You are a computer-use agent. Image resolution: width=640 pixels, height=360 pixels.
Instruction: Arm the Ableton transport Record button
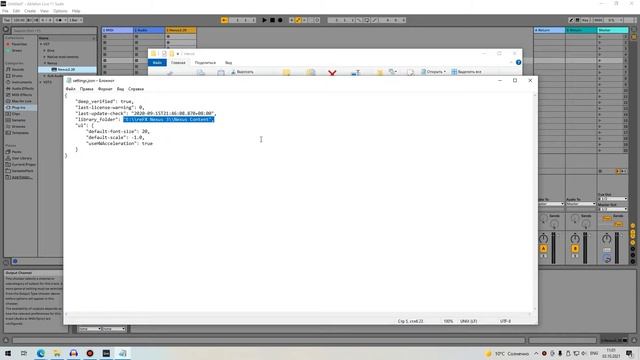coord(280,20)
